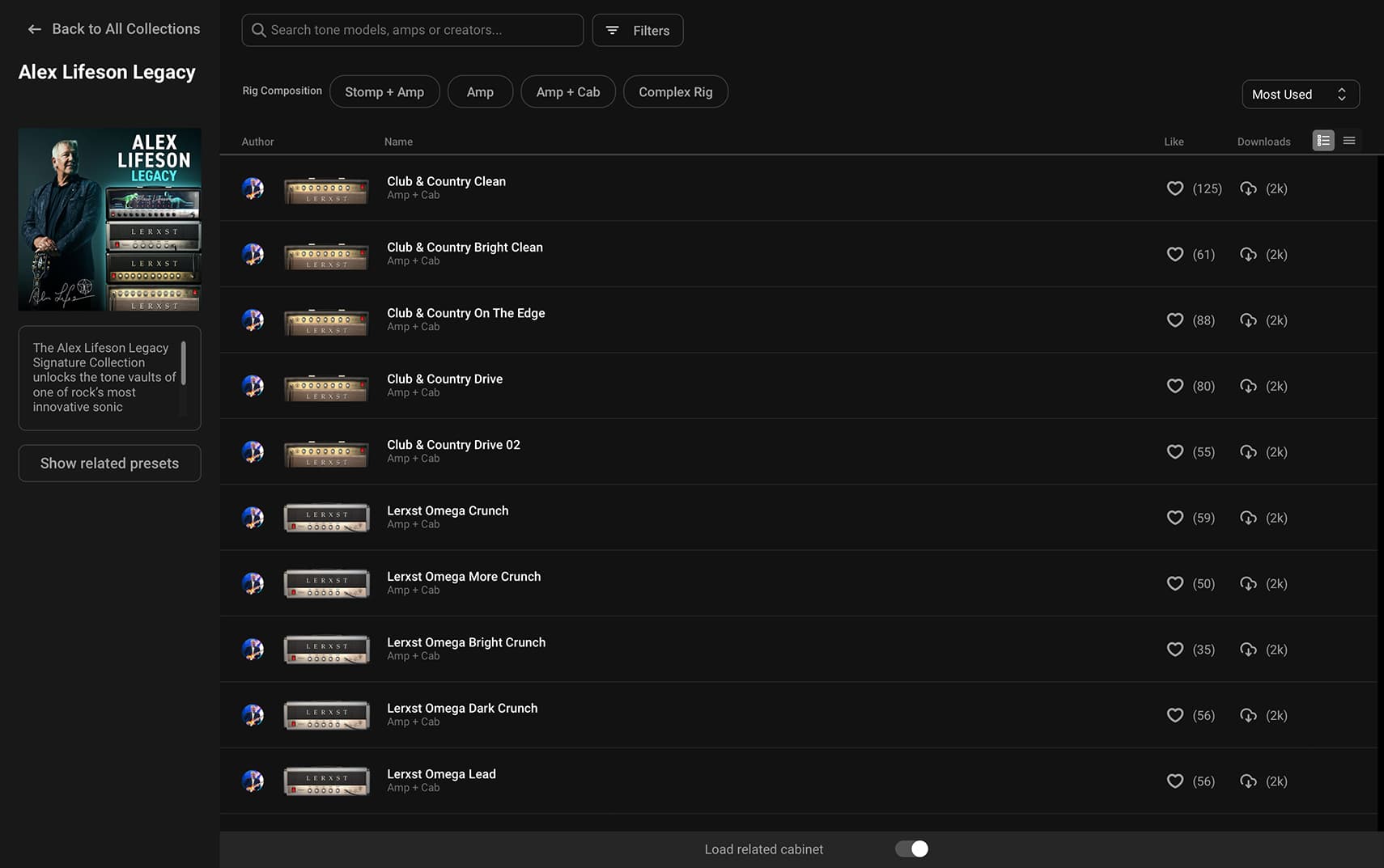
Task: Click the Name column header
Action: point(398,142)
